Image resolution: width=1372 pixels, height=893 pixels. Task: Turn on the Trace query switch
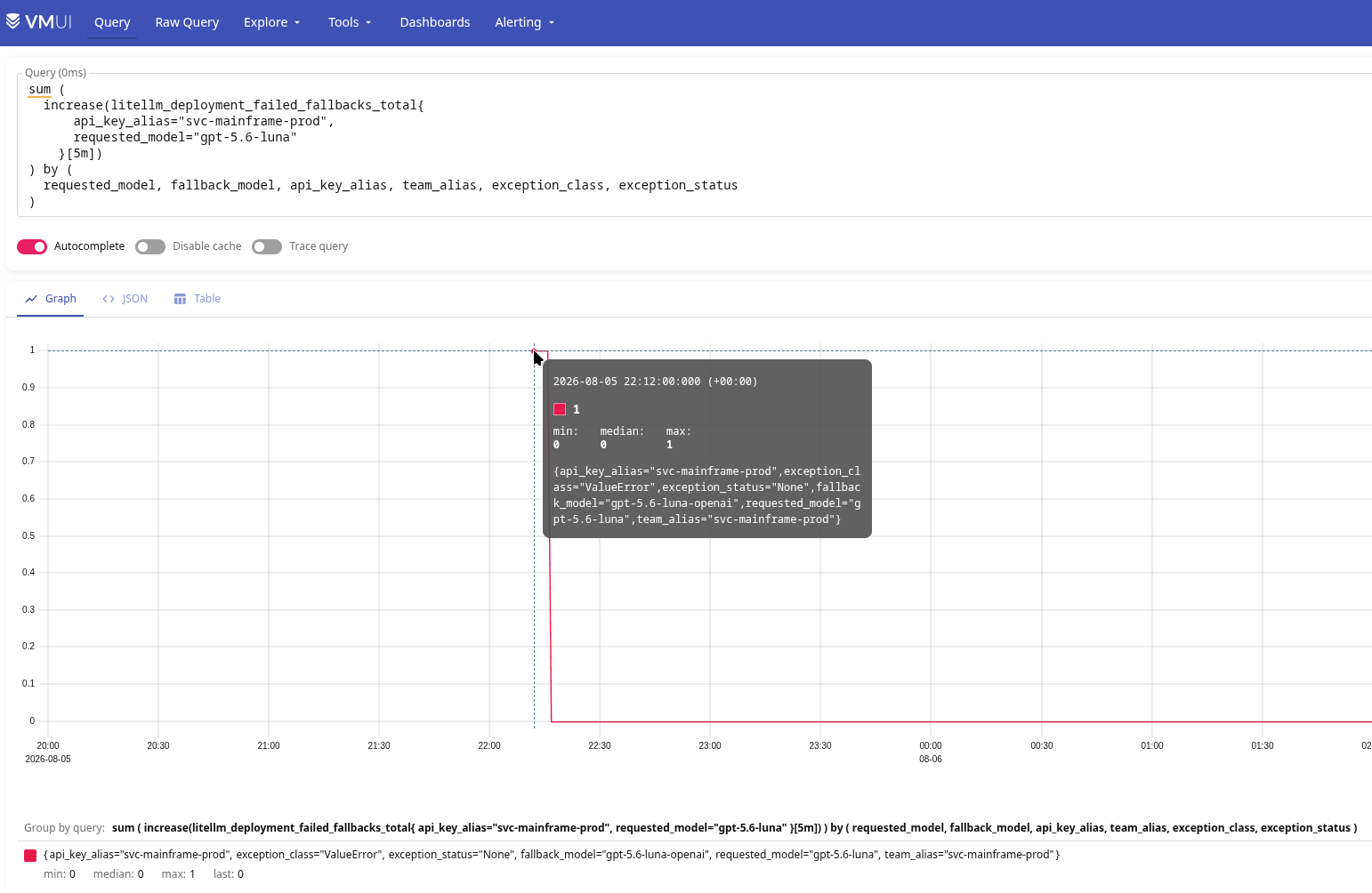click(x=267, y=246)
